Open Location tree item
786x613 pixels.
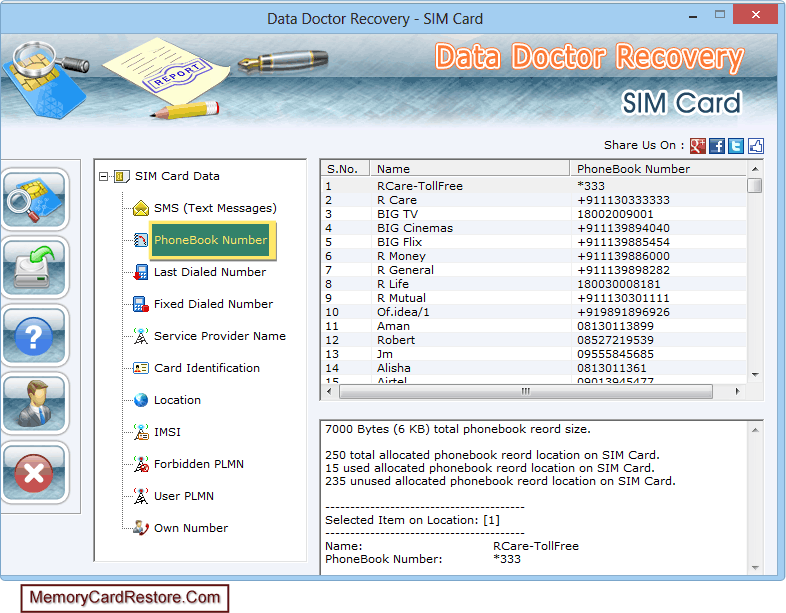pyautogui.click(x=177, y=400)
